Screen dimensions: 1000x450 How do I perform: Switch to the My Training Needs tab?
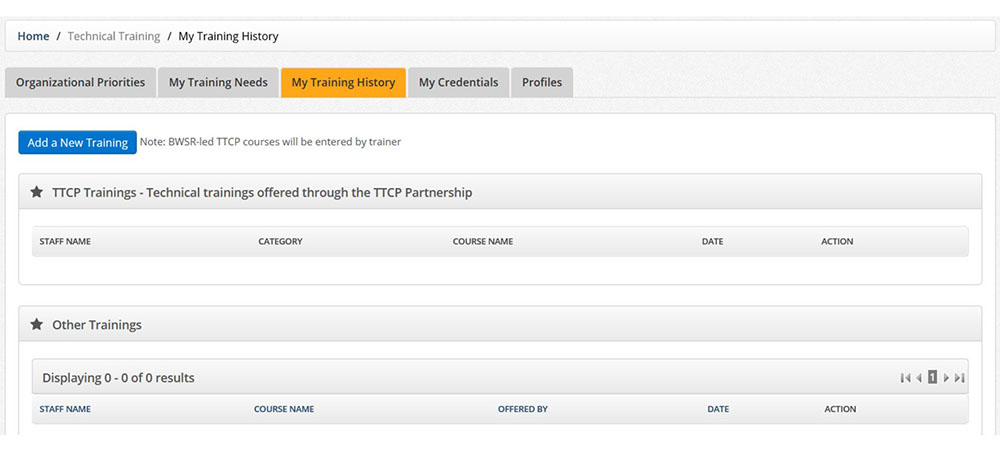click(218, 82)
